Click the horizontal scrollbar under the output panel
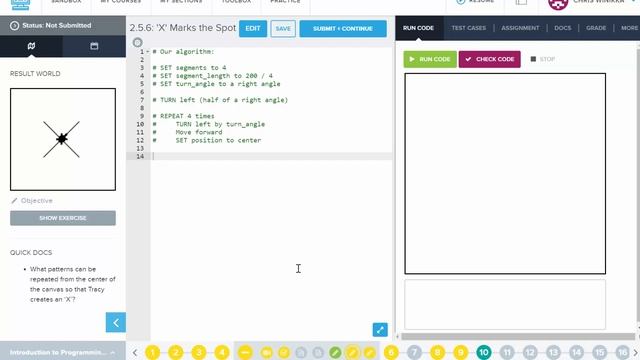Viewport: 640px width, 360px height. (x=518, y=336)
